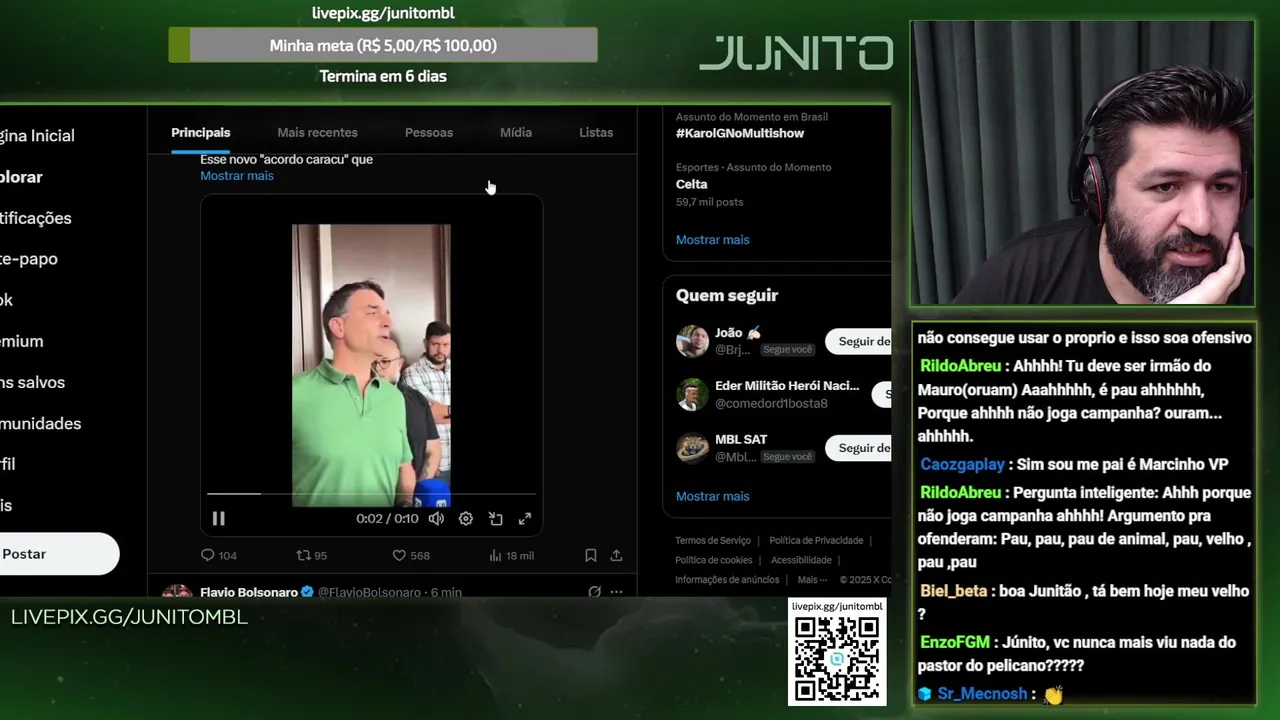Open video settings gear icon
The image size is (1280, 720).
click(x=466, y=518)
